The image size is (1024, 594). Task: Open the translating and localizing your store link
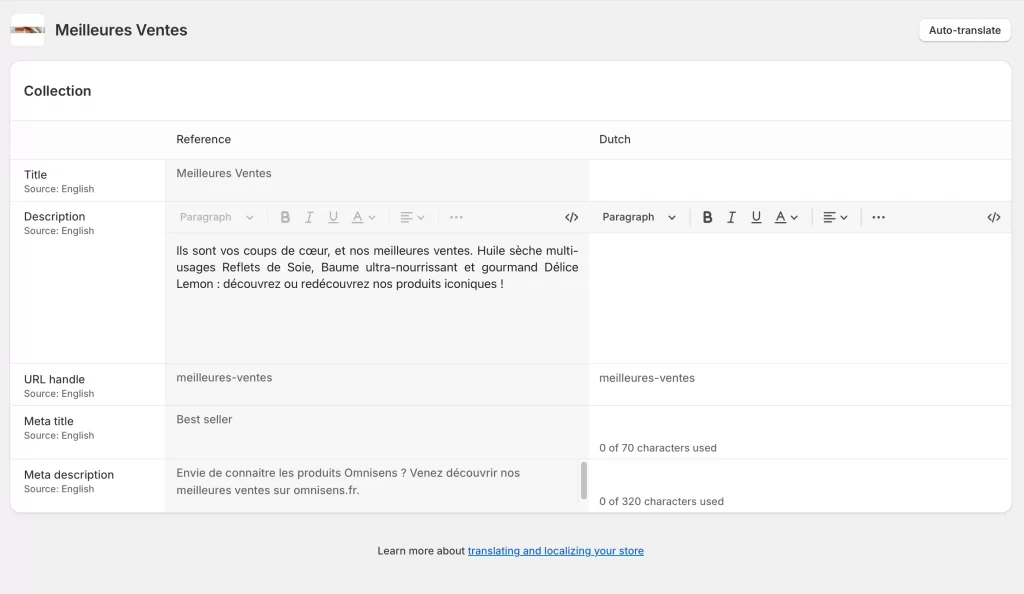click(556, 550)
